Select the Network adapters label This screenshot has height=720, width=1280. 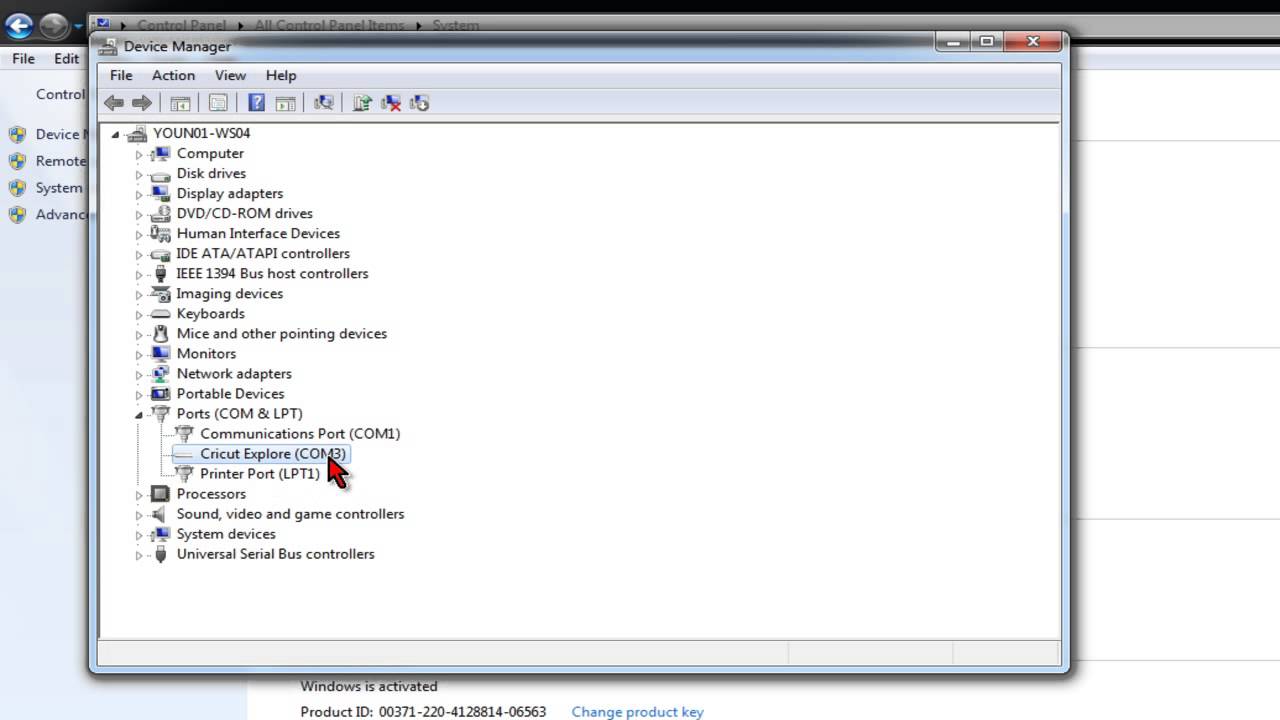[x=234, y=374]
